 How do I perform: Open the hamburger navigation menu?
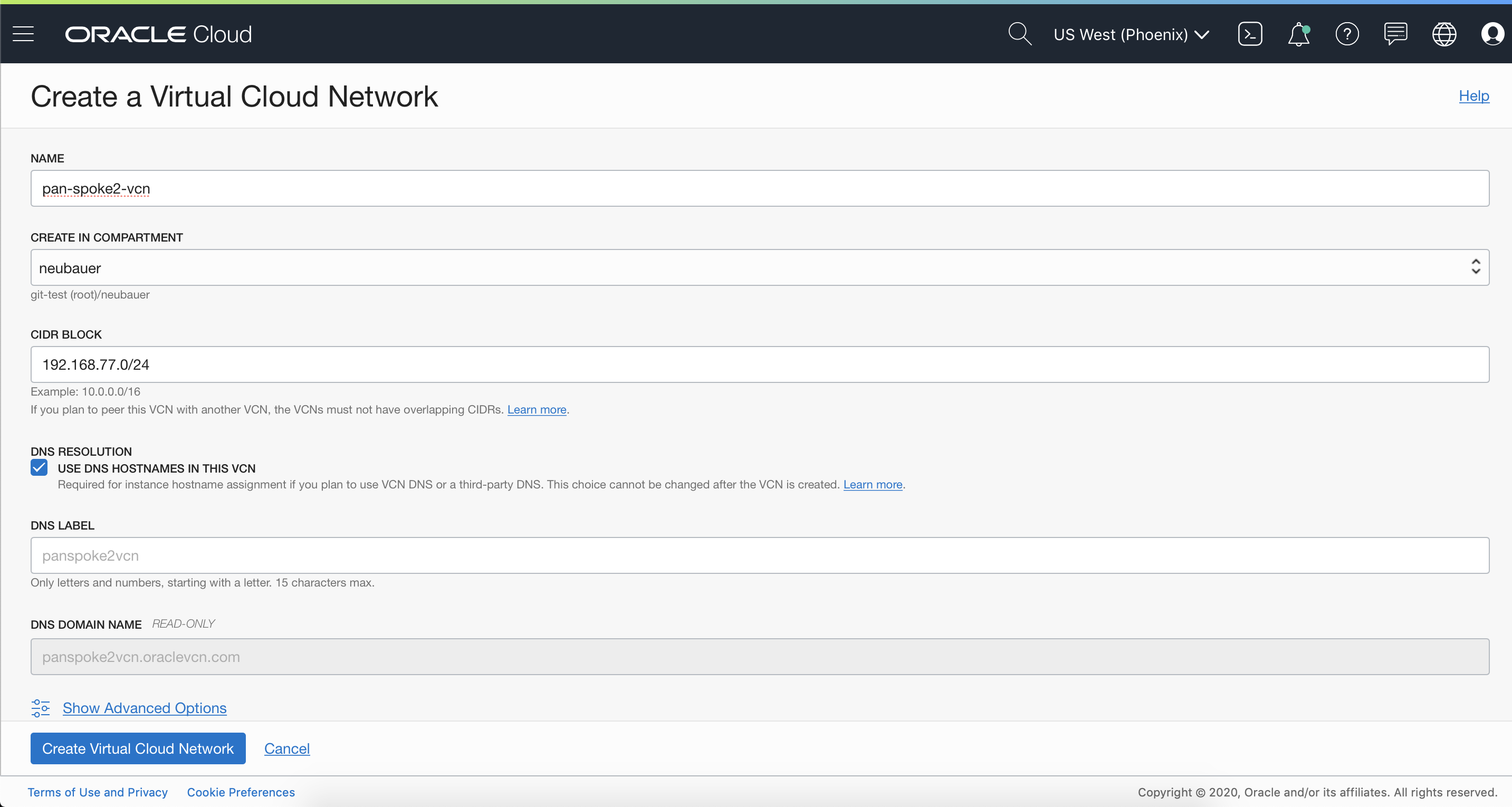click(24, 34)
